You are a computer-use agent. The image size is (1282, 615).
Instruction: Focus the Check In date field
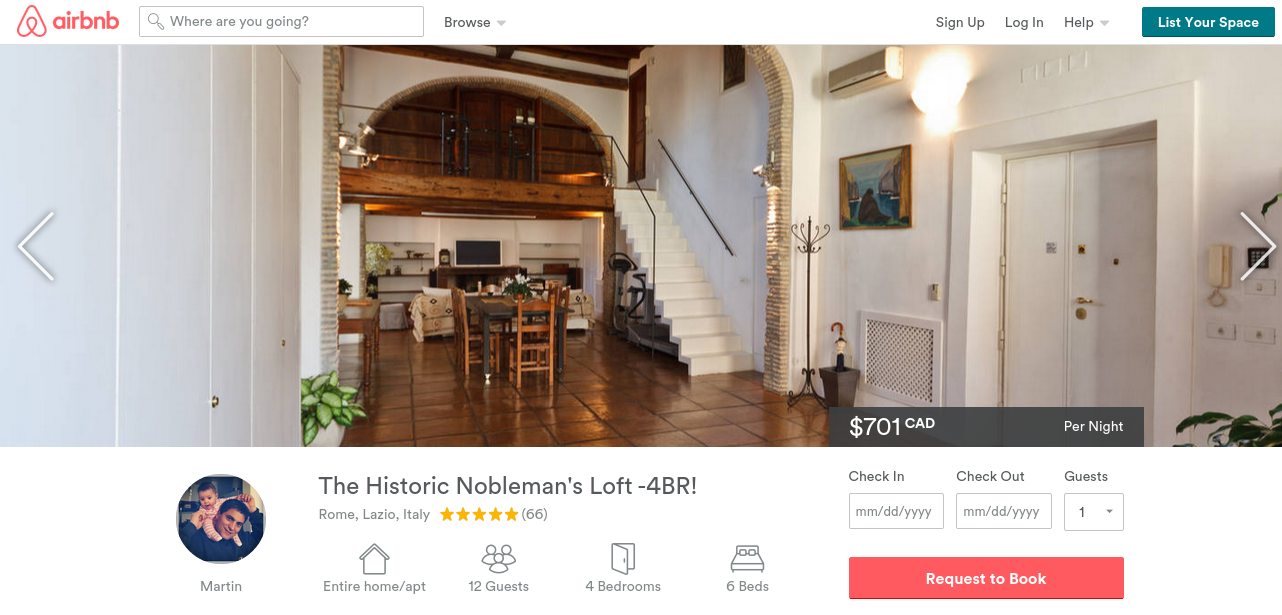[x=896, y=511]
